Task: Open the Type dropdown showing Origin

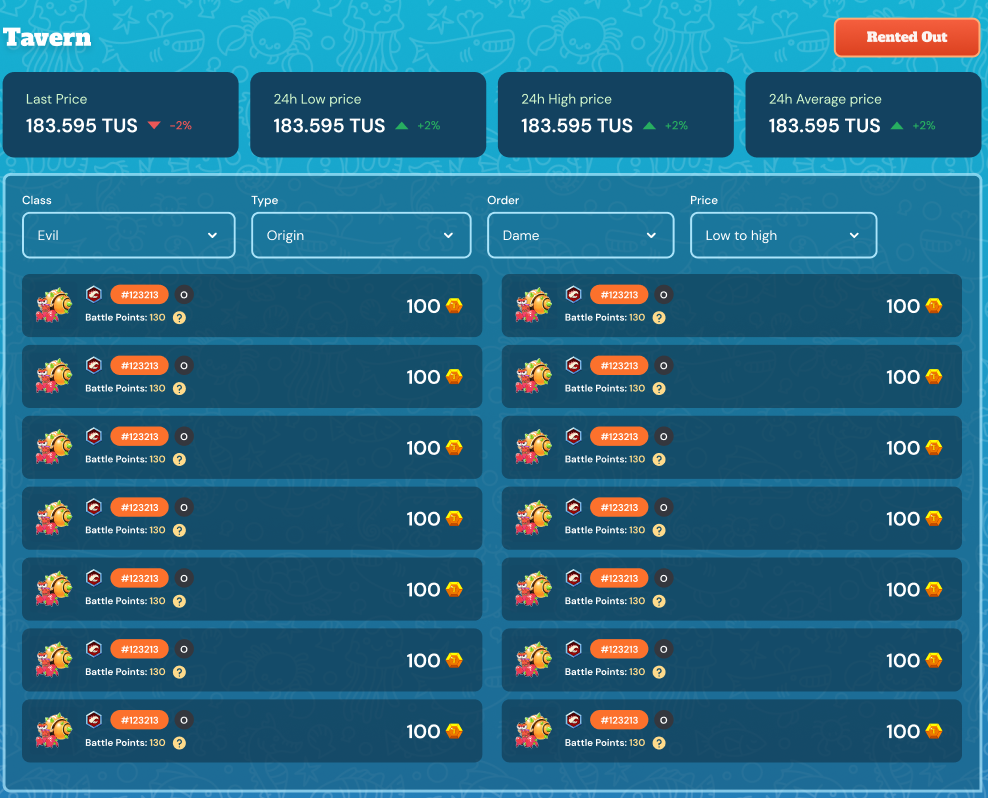Action: tap(361, 235)
